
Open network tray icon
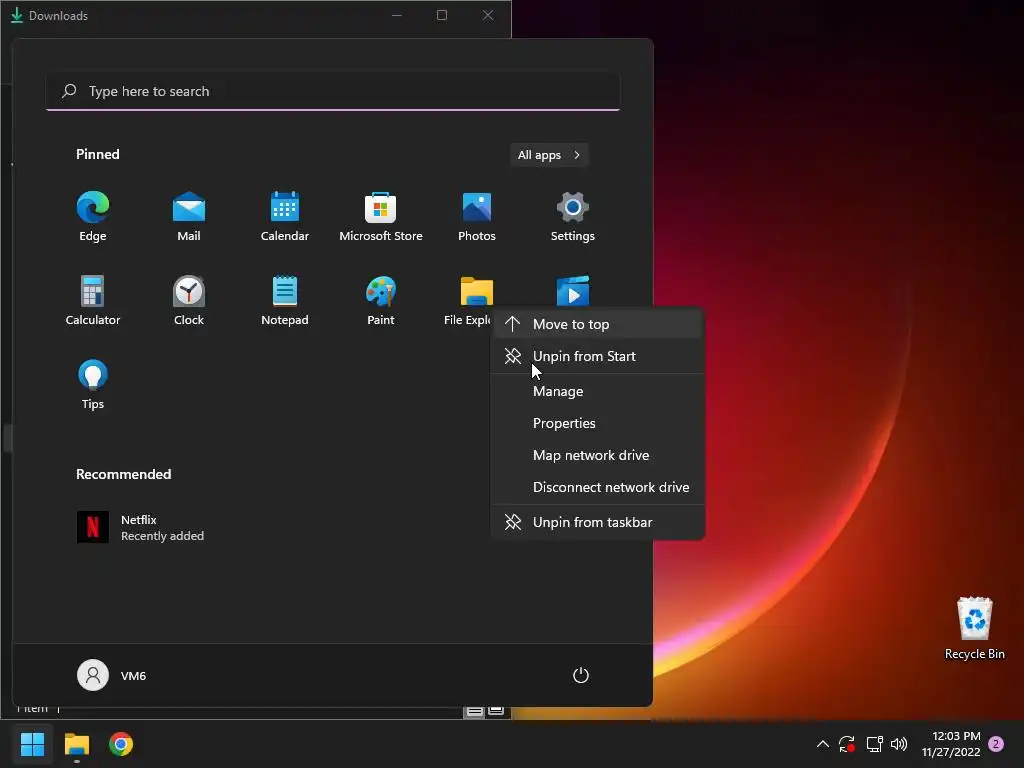(x=874, y=744)
